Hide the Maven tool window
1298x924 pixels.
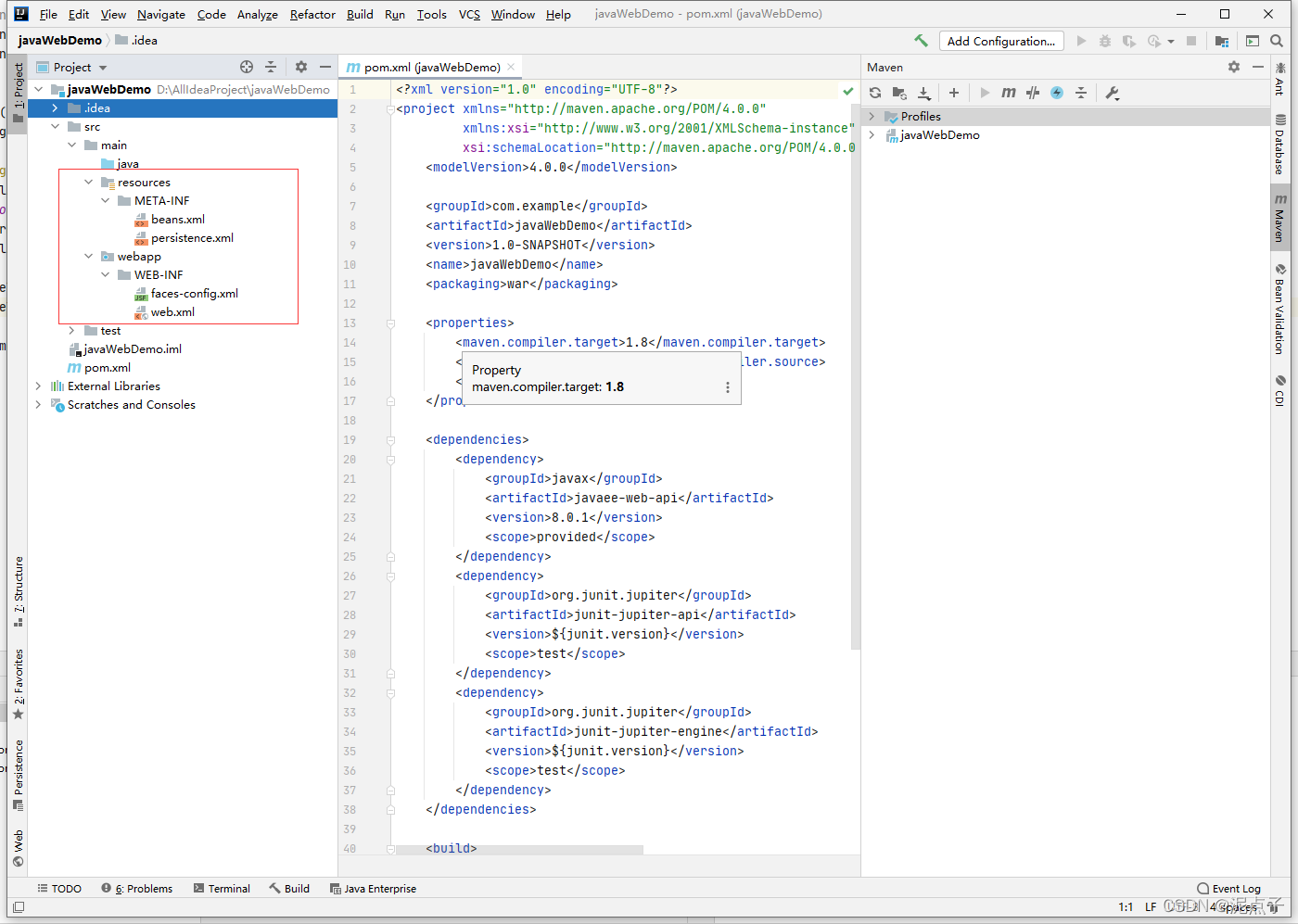coord(1258,67)
